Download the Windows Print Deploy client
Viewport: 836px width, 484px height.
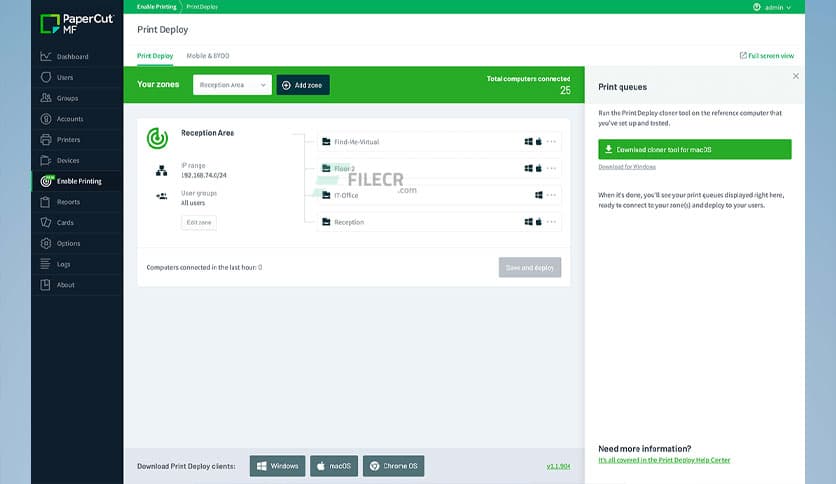[277, 466]
